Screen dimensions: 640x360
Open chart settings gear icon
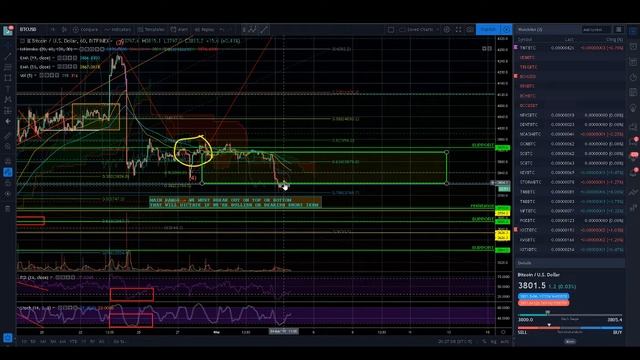[447, 29]
